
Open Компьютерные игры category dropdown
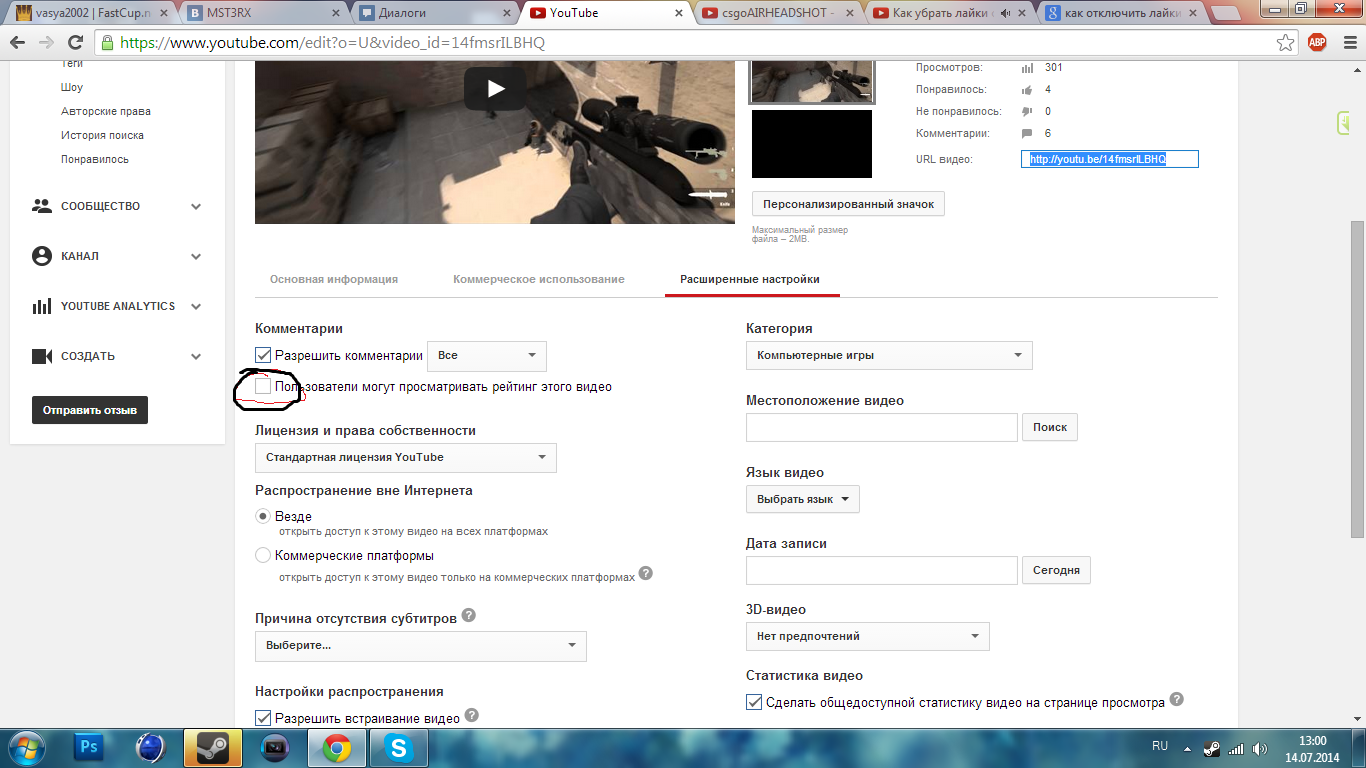pos(889,355)
